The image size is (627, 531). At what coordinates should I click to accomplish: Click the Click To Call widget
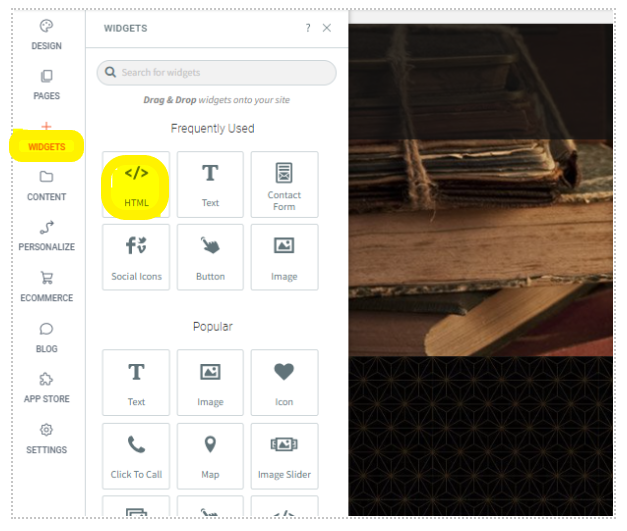coord(136,456)
